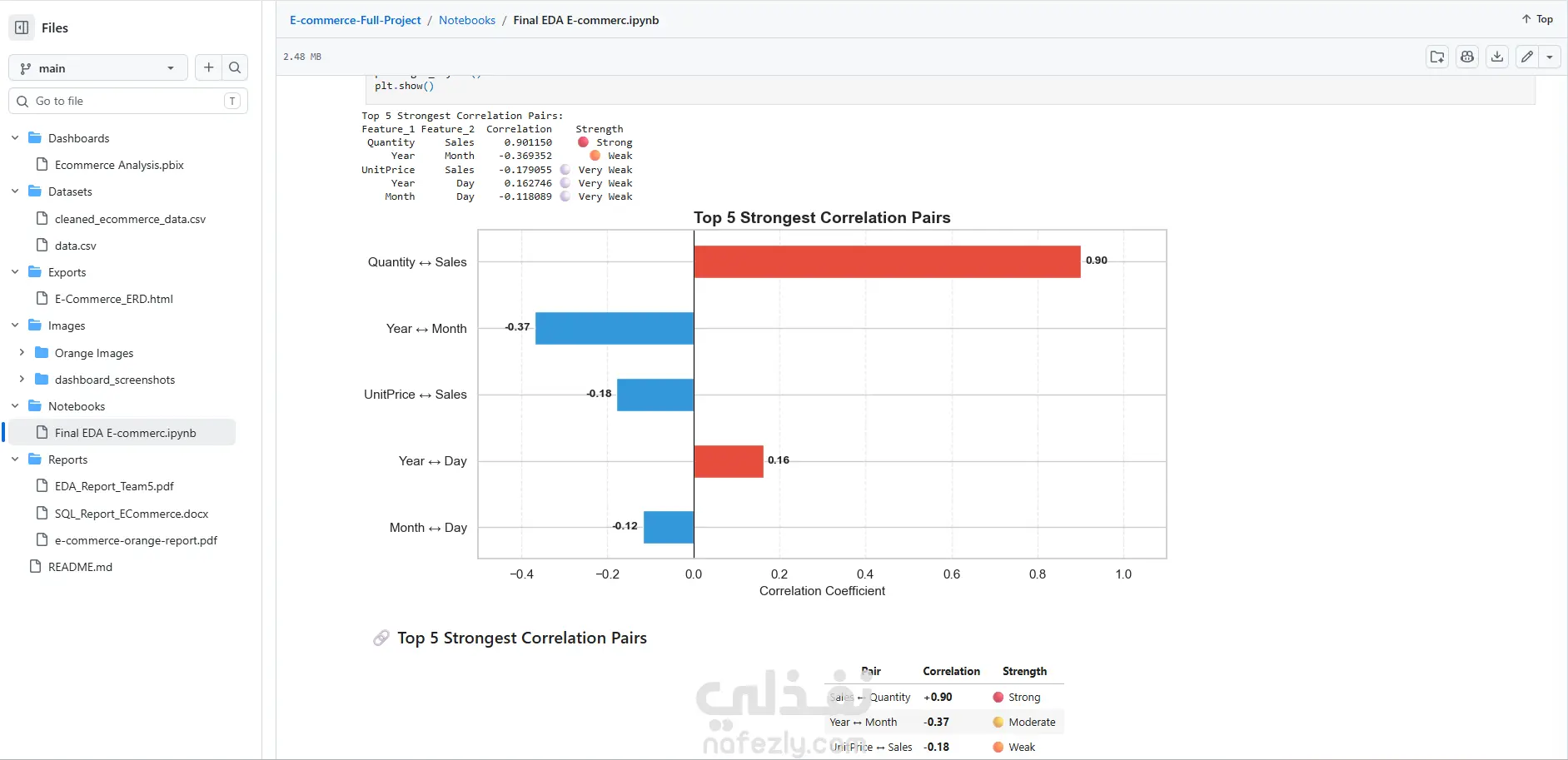Screen dimensions: 1568x760
Task: Click the "2.48 MB" file size text
Action: [302, 57]
